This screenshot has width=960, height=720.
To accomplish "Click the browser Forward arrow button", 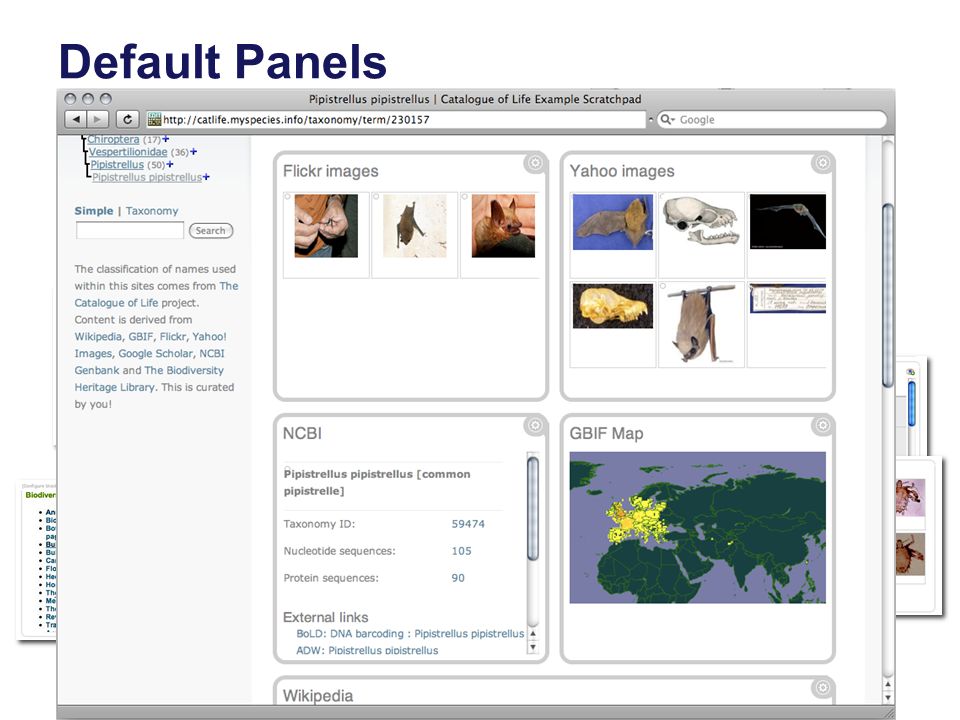I will click(97, 119).
